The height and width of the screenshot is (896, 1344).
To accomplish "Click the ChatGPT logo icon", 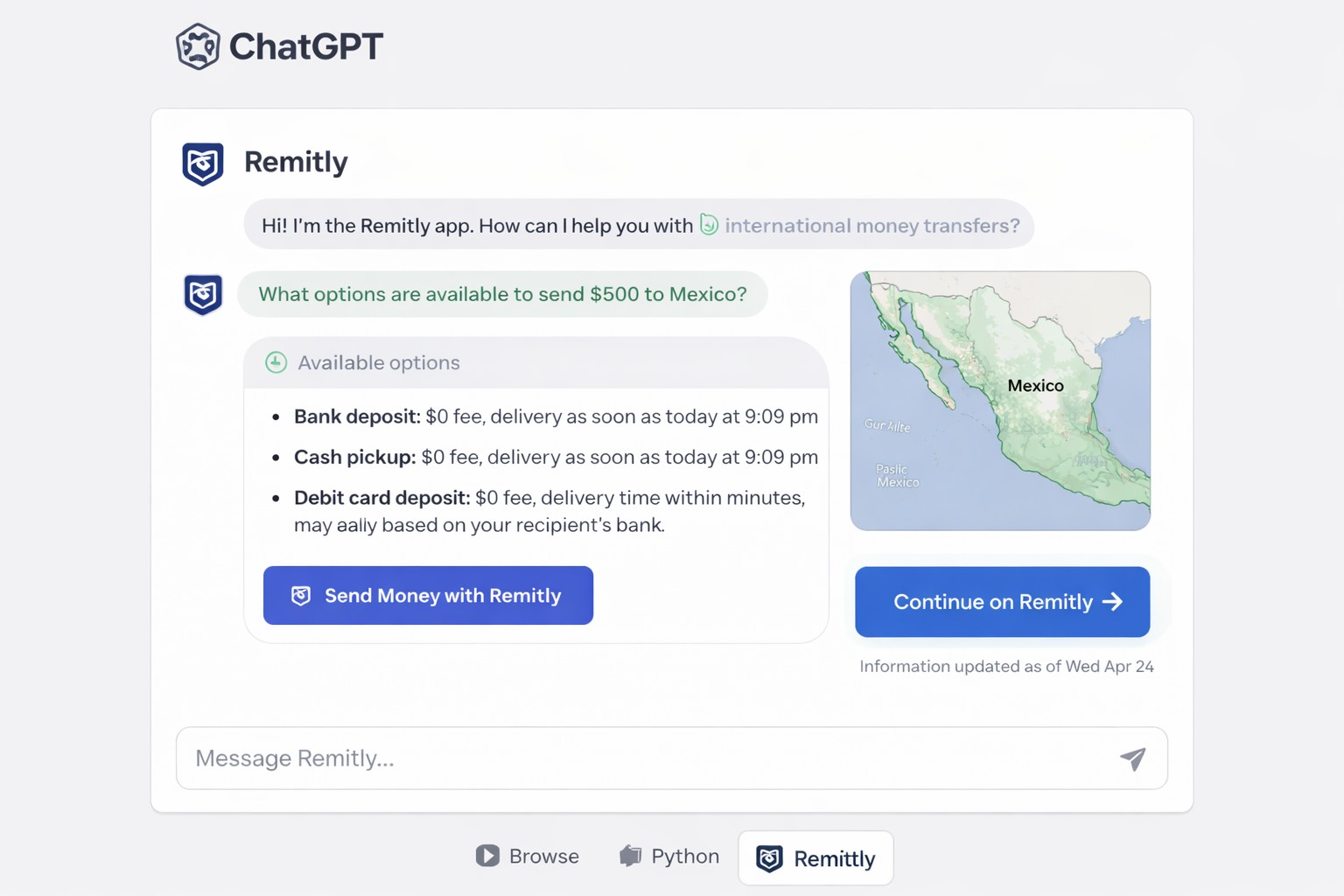I will 198,46.
